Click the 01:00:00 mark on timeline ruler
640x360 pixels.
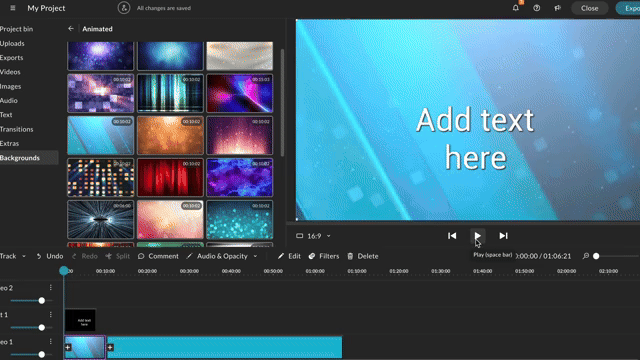pyautogui.click(x=315, y=271)
